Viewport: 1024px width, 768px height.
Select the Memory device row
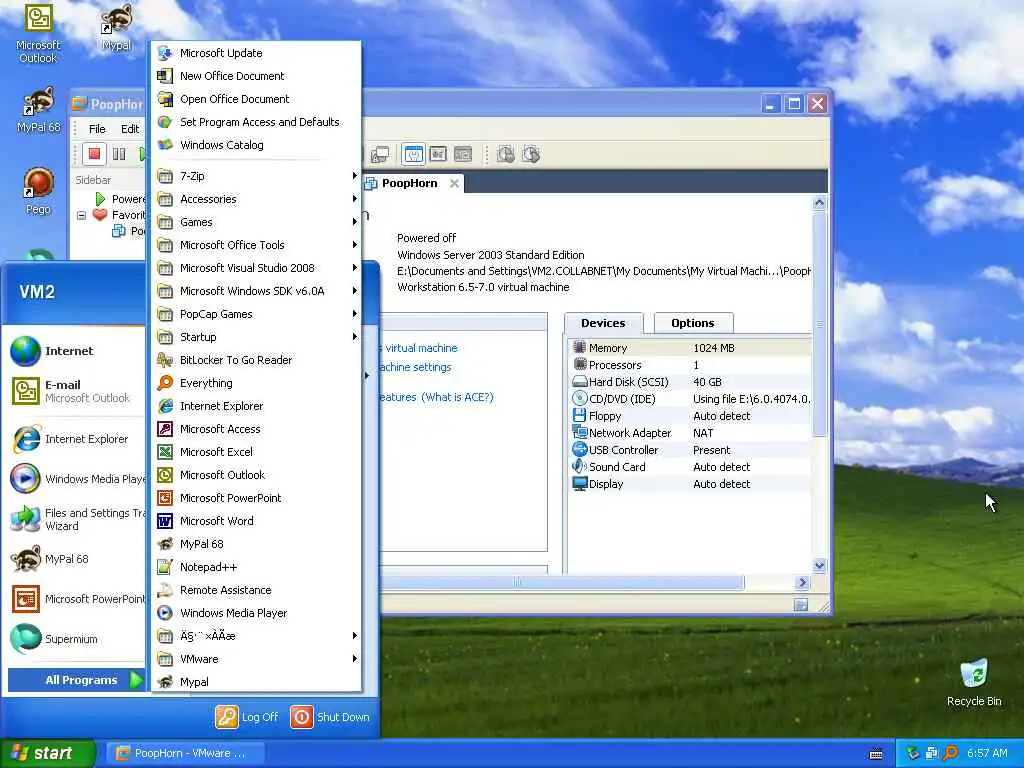click(690, 348)
